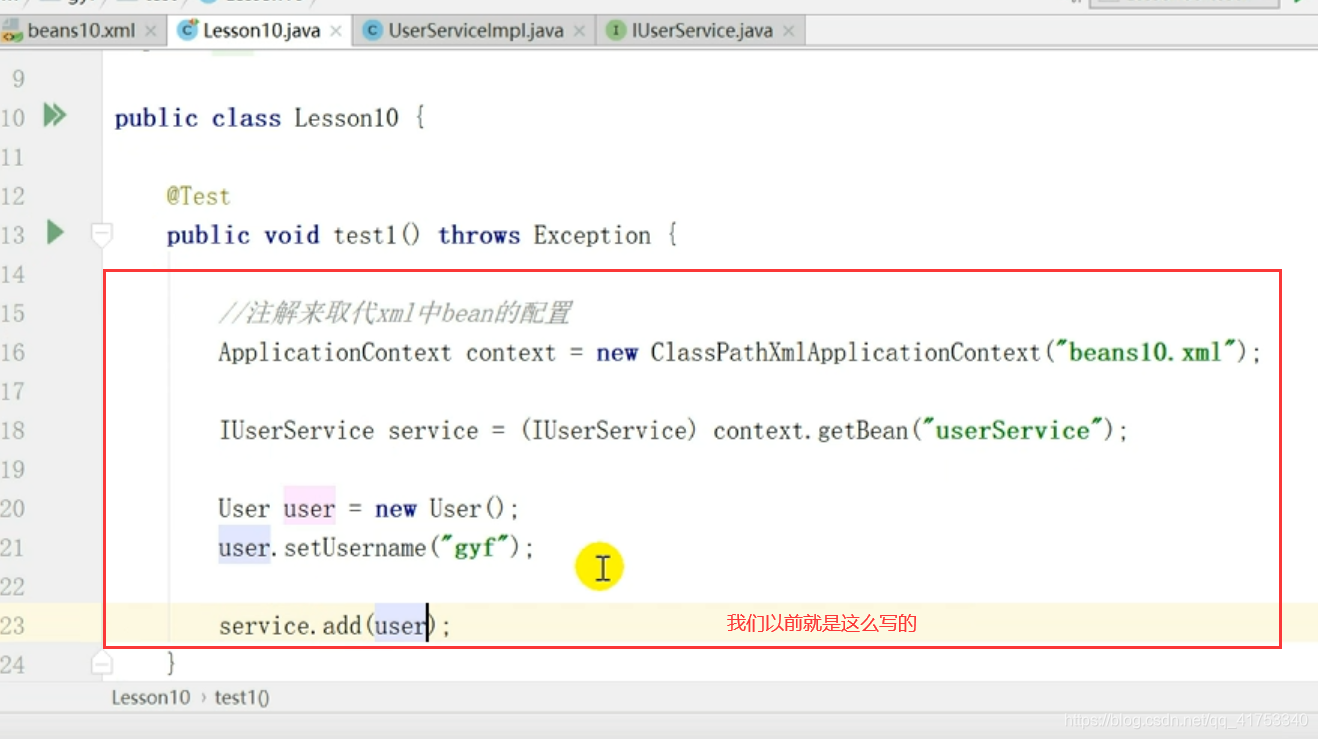The height and width of the screenshot is (739, 1318).
Task: Switch to the beans10.xml tab
Action: click(81, 30)
